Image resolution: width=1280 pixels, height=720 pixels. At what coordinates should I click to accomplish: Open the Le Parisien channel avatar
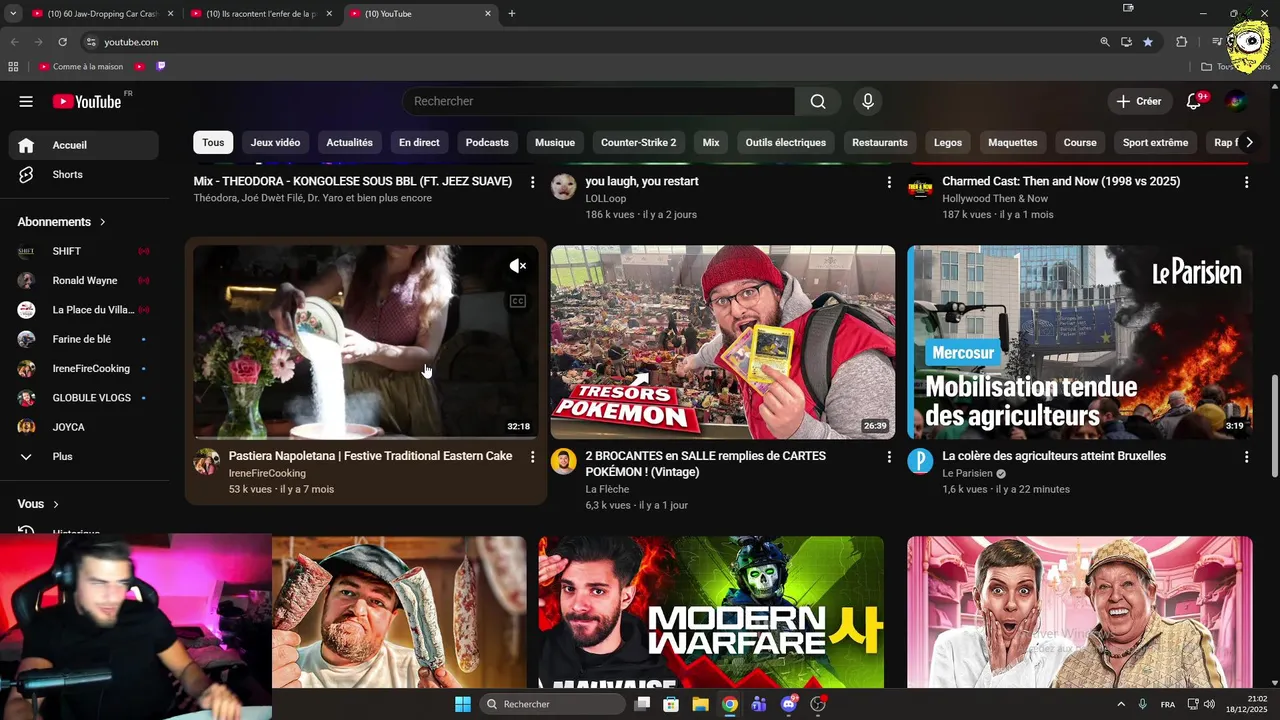[x=920, y=461]
